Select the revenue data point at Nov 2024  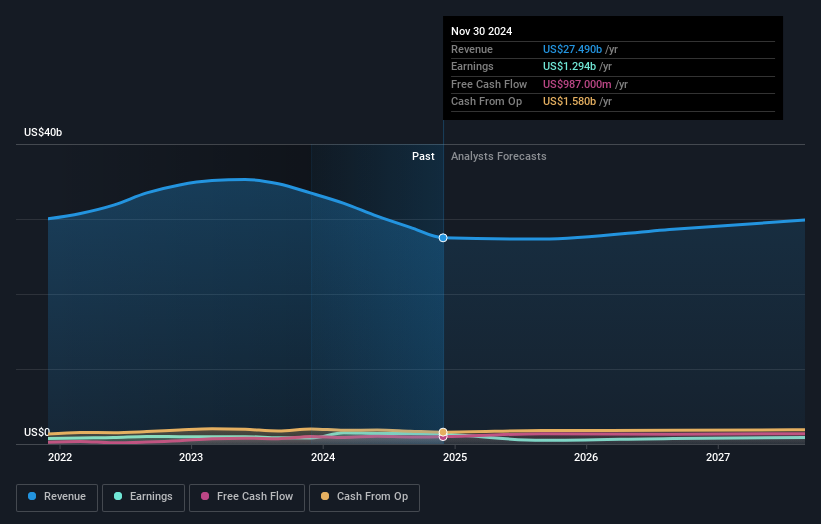coord(443,238)
